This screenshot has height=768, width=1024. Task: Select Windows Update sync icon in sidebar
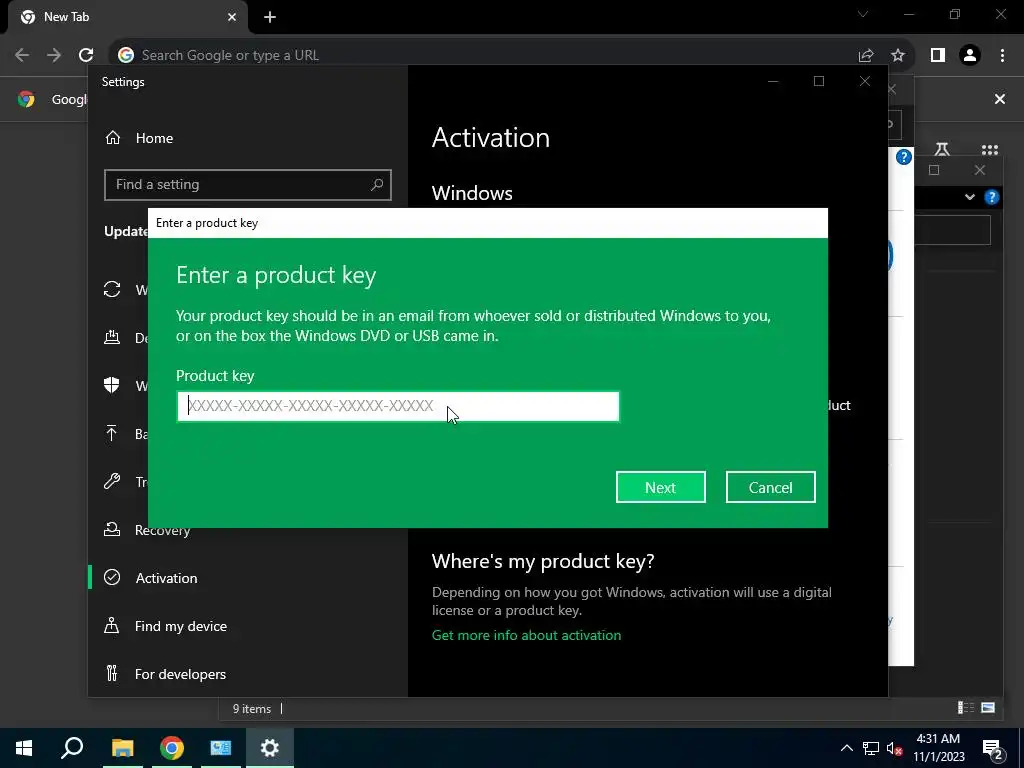[112, 289]
